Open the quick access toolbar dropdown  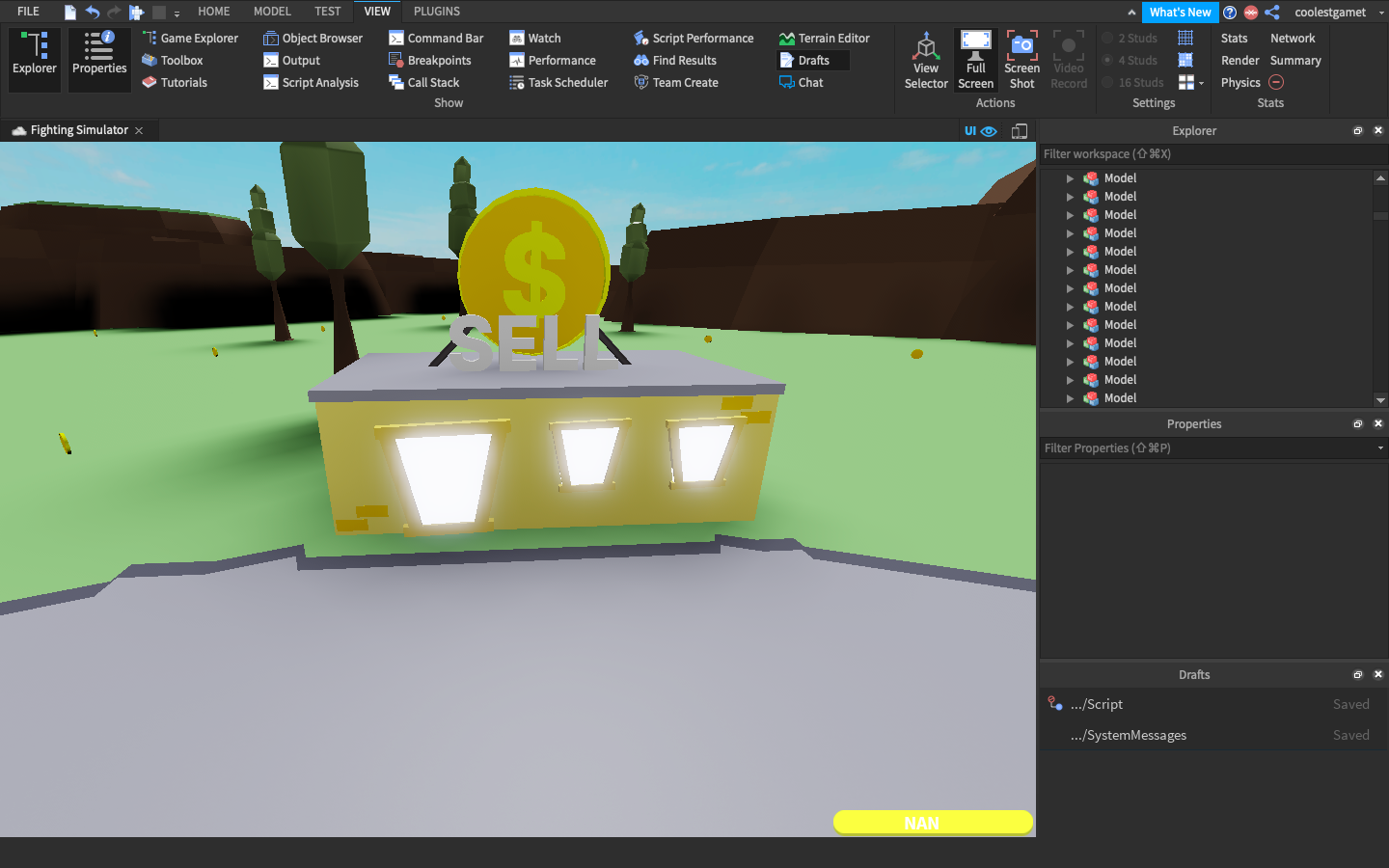[x=177, y=14]
